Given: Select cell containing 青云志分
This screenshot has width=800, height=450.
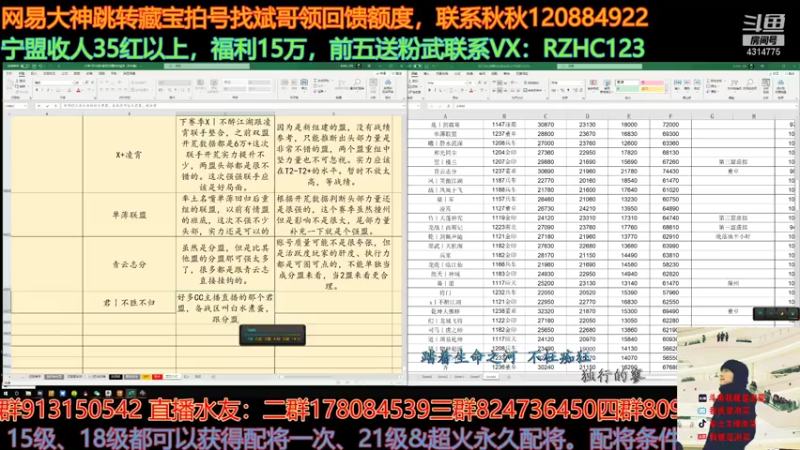Looking at the screenshot, I should 129,264.
